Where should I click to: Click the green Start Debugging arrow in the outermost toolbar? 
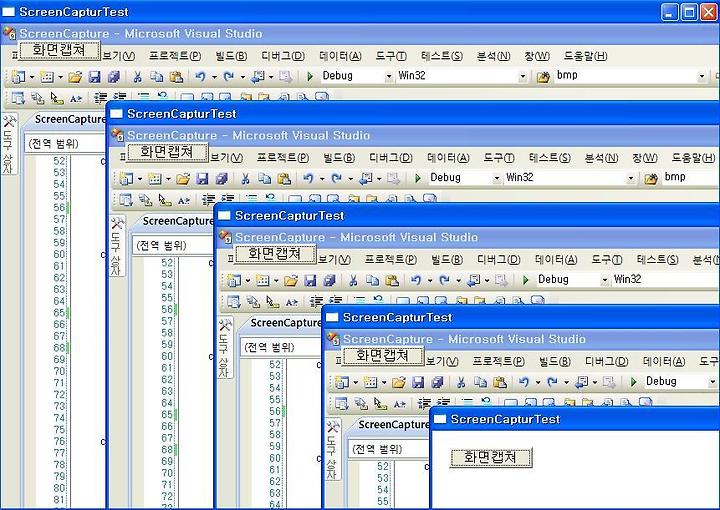pyautogui.click(x=310, y=76)
